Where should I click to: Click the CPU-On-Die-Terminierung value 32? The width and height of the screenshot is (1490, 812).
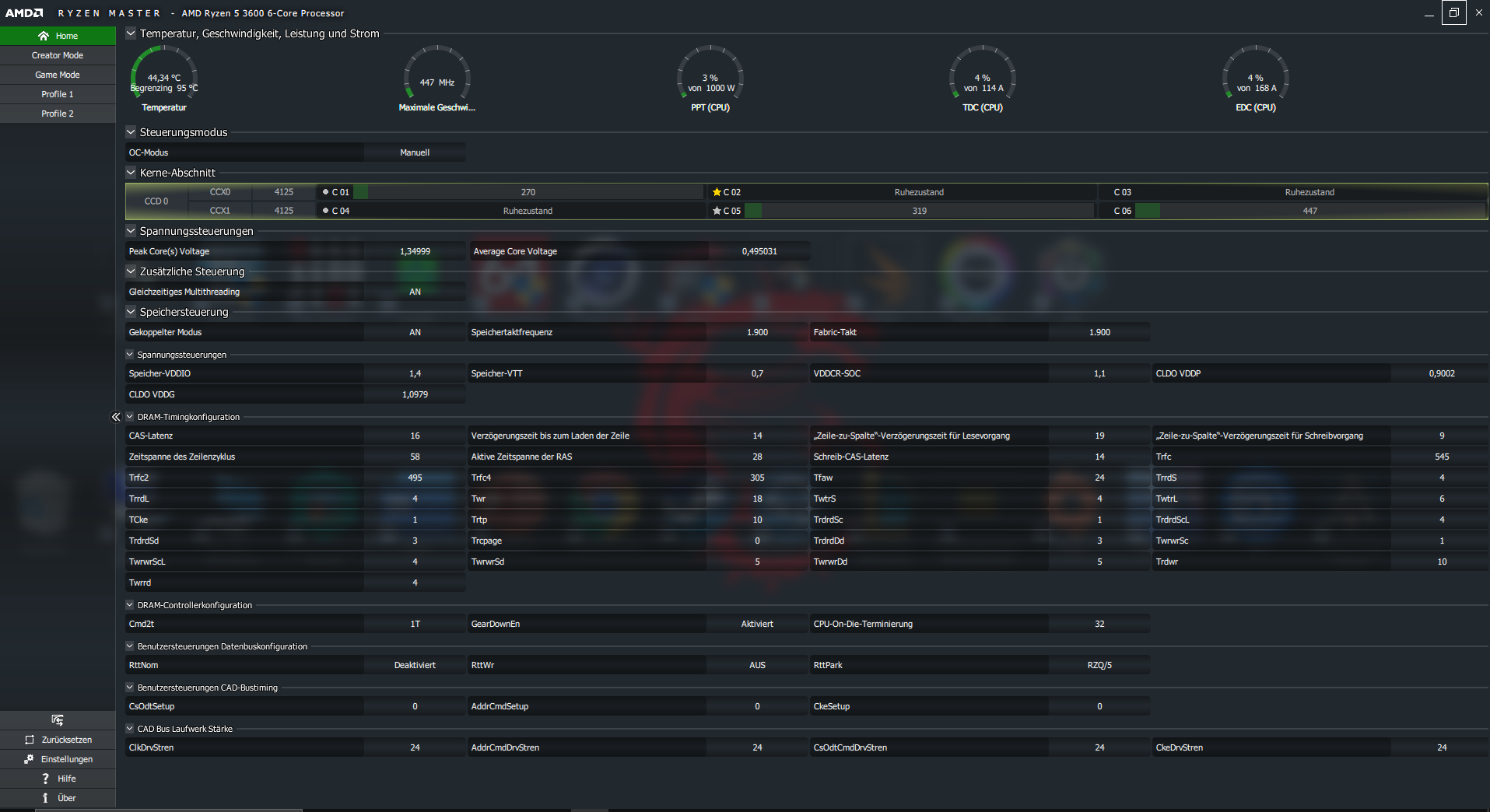pos(1099,624)
